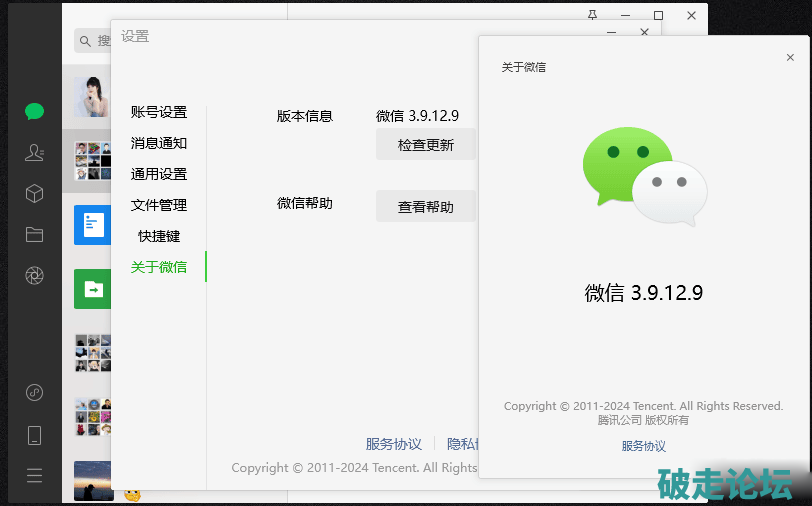Select the 消息通知 settings tab
The height and width of the screenshot is (506, 812).
coord(159,143)
